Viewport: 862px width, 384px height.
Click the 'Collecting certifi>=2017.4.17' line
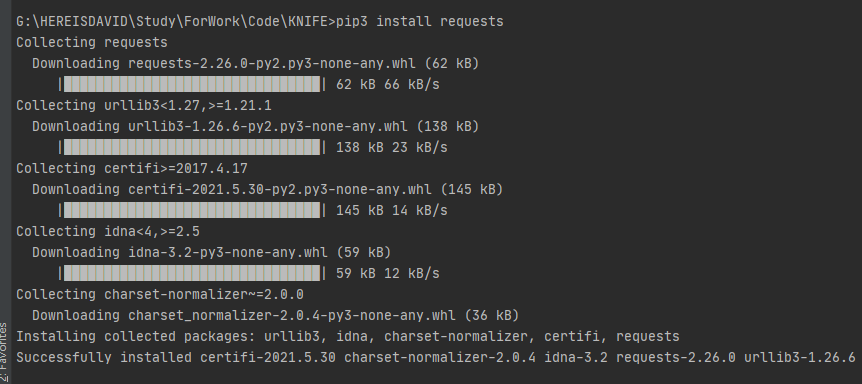tap(132, 168)
